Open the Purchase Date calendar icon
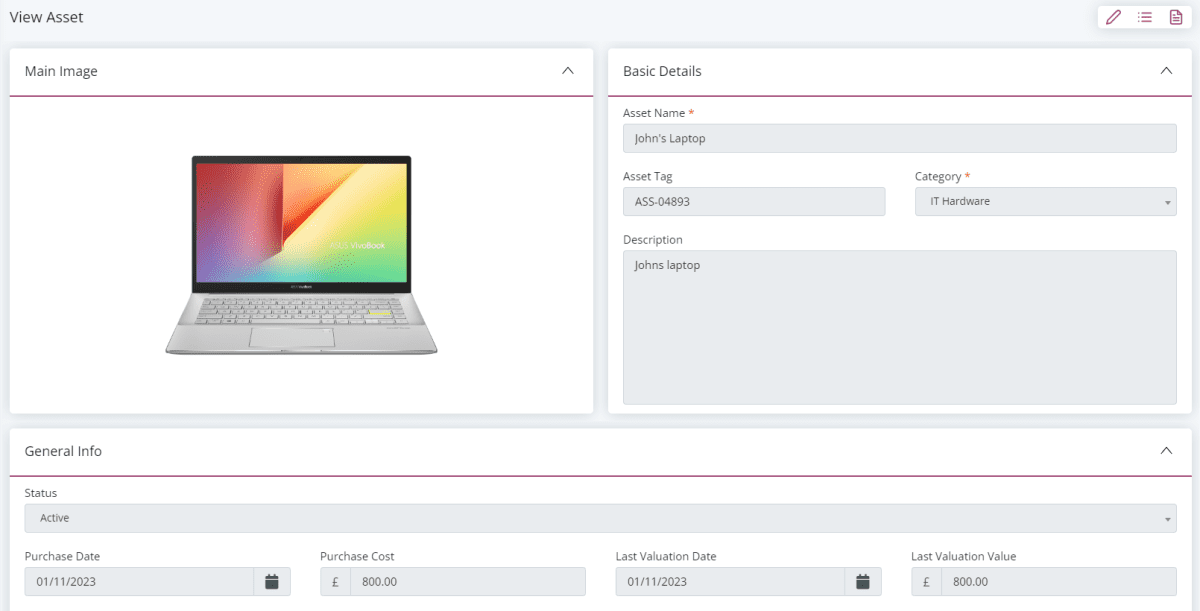This screenshot has height=611, width=1200. click(272, 582)
